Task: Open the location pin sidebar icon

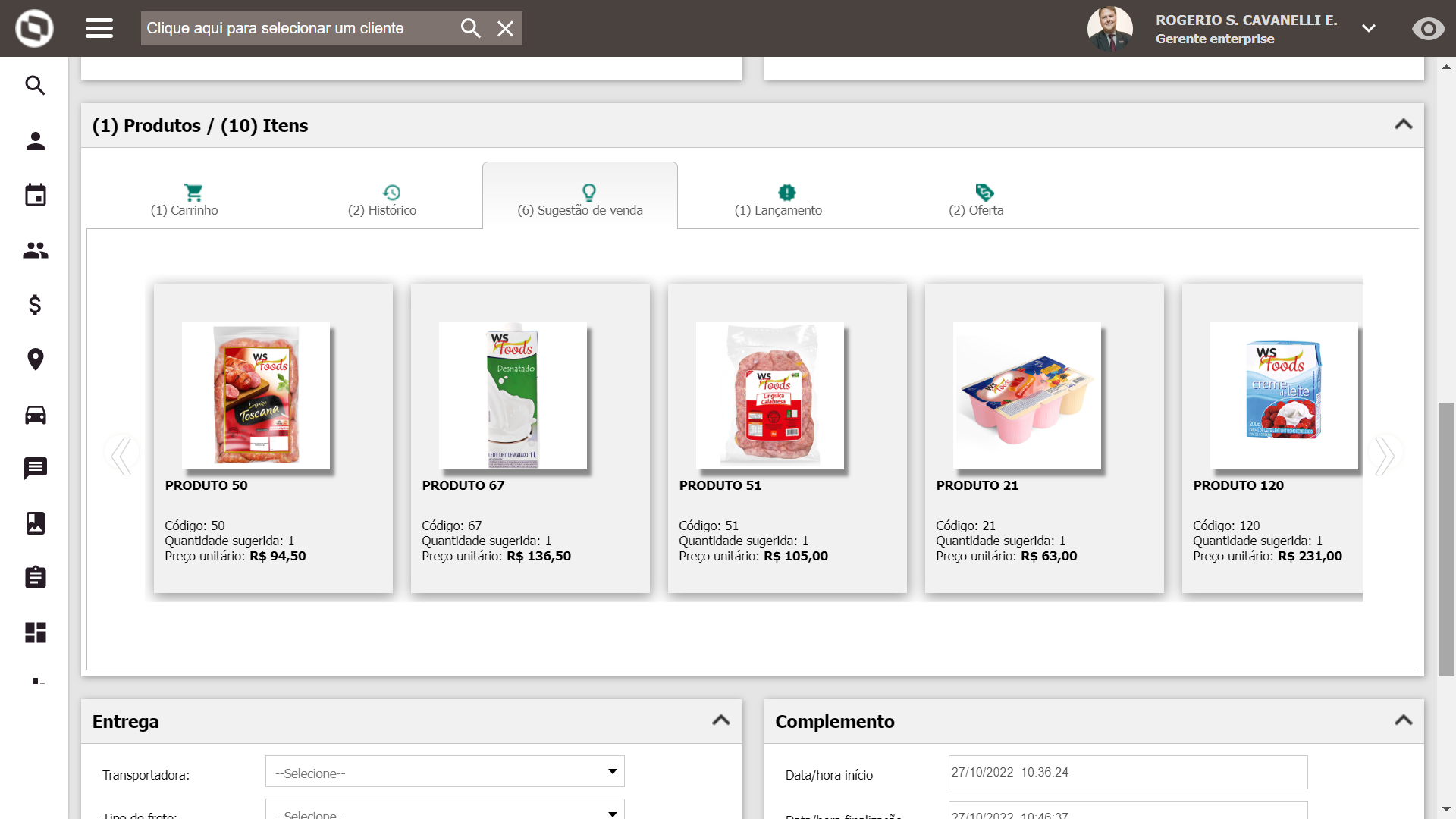Action: coord(35,359)
